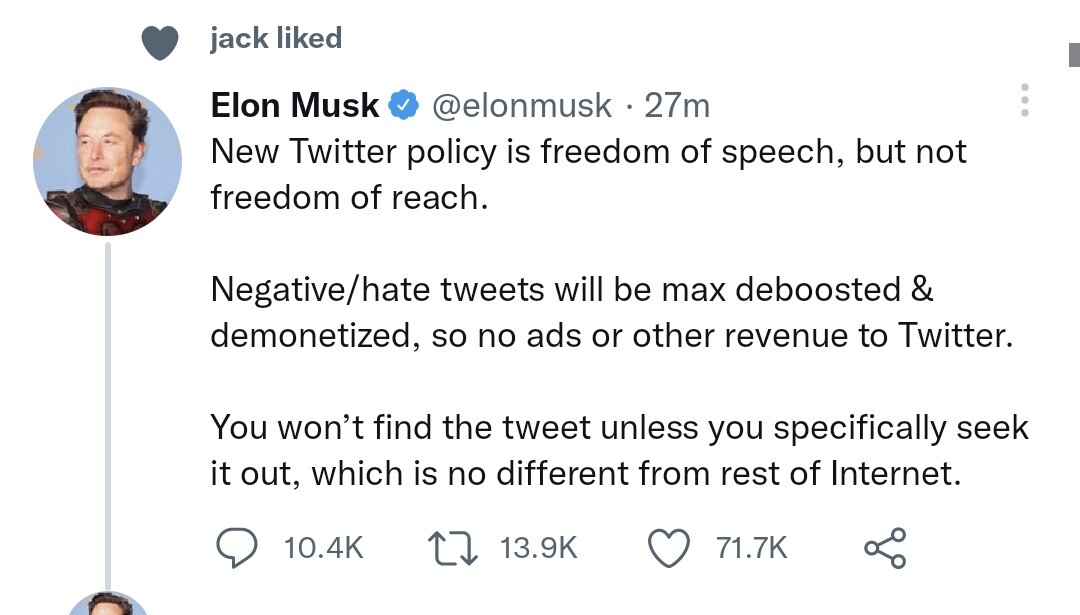Like the tweet with the heart icon
Image resolution: width=1080 pixels, height=615 pixels.
tap(671, 548)
